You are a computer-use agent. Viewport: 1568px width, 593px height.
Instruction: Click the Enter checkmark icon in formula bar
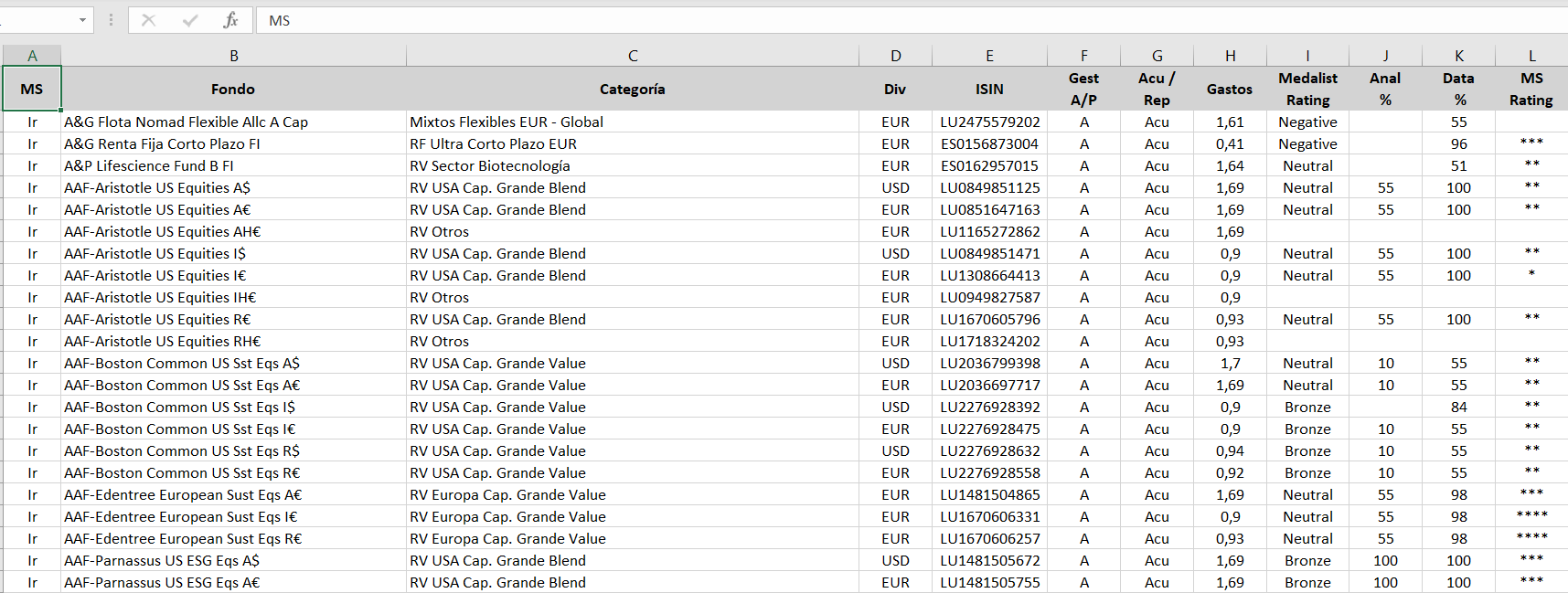pos(190,20)
